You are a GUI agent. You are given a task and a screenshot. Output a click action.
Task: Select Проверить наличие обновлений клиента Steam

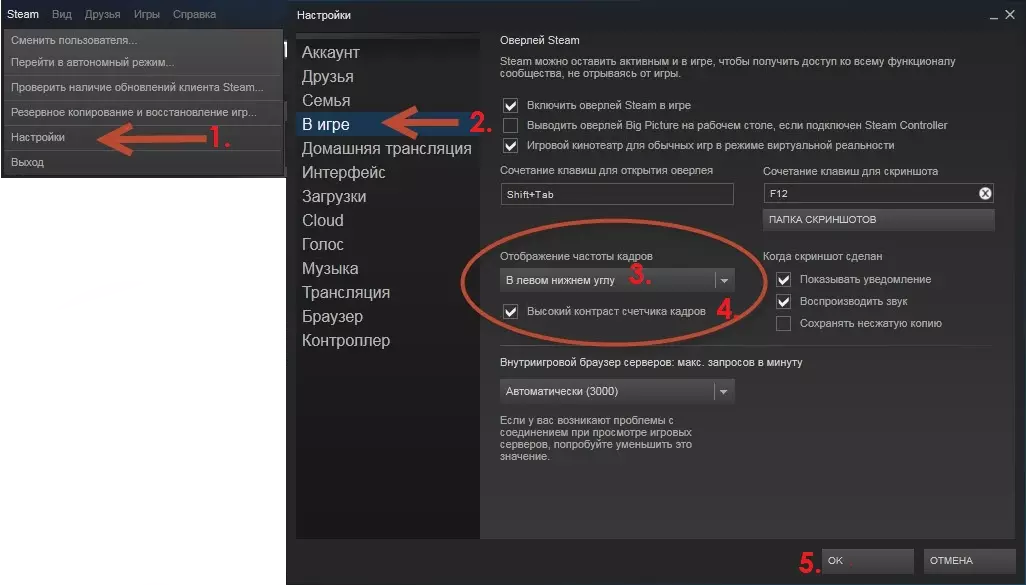coord(143,87)
